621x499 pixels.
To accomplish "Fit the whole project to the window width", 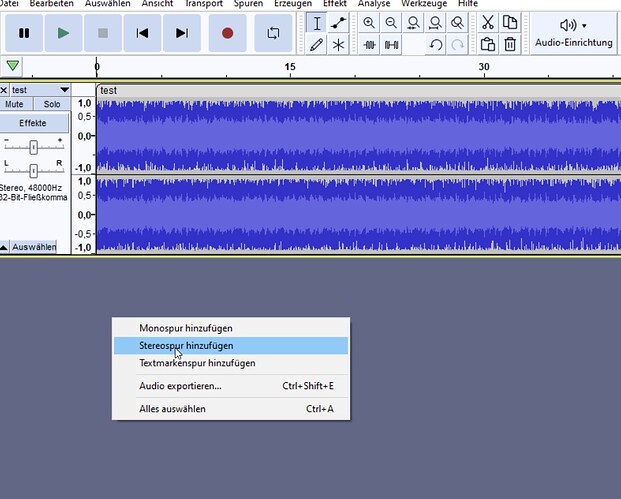I will coord(435,23).
